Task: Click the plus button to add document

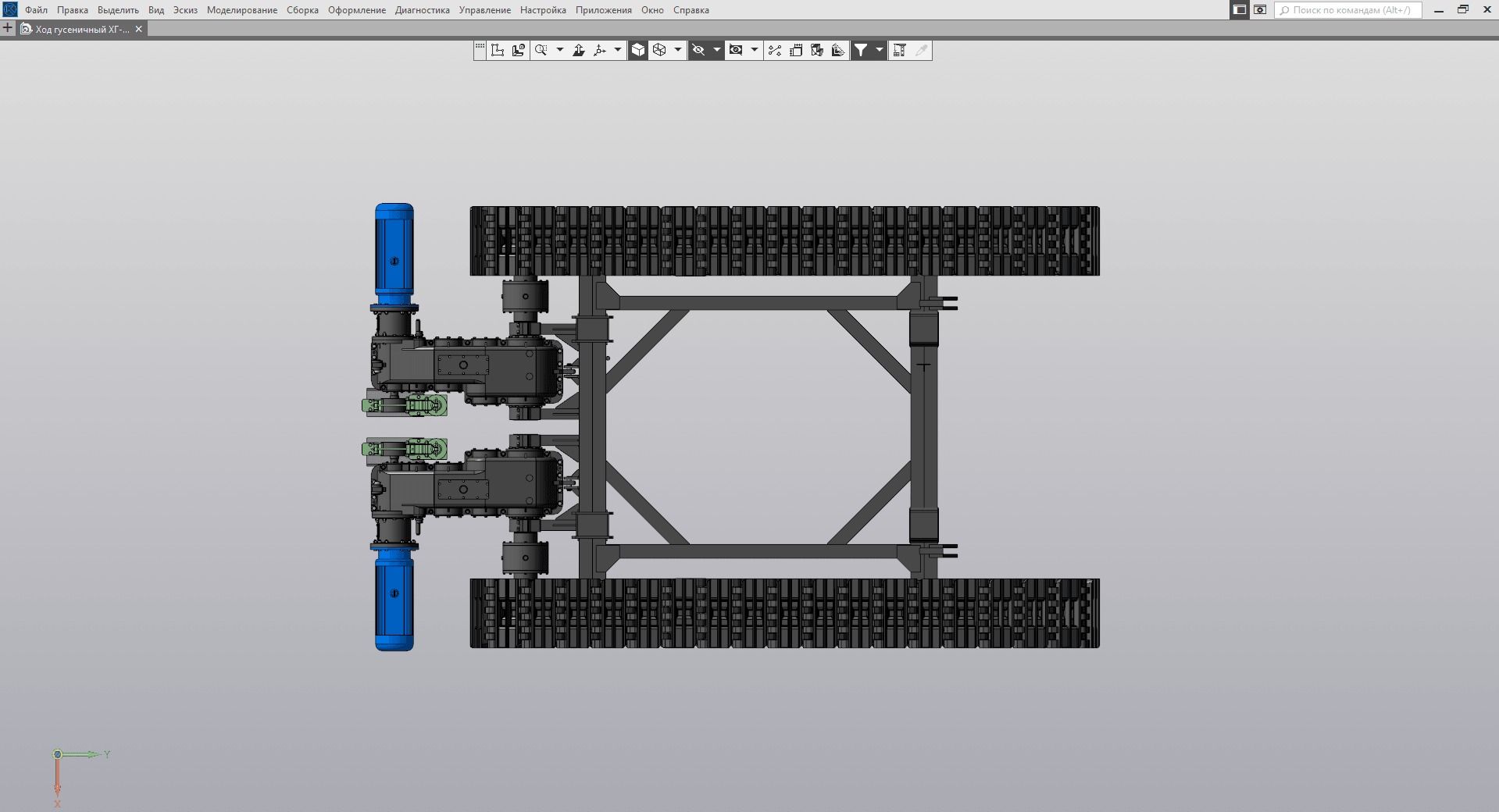Action: [8, 28]
